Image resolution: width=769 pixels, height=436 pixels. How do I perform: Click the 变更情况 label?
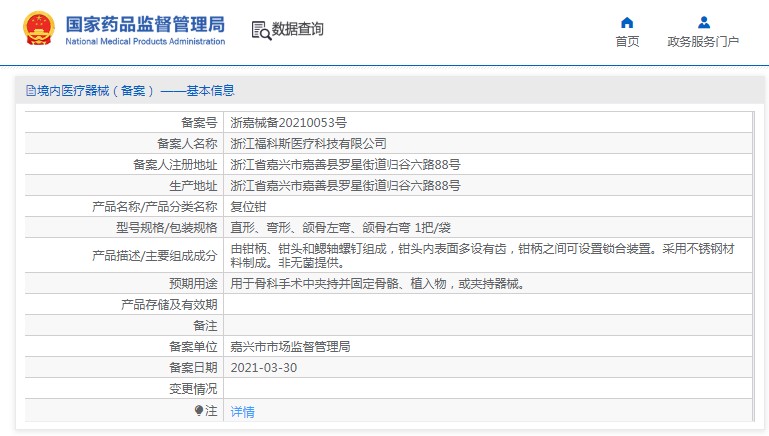pos(193,389)
